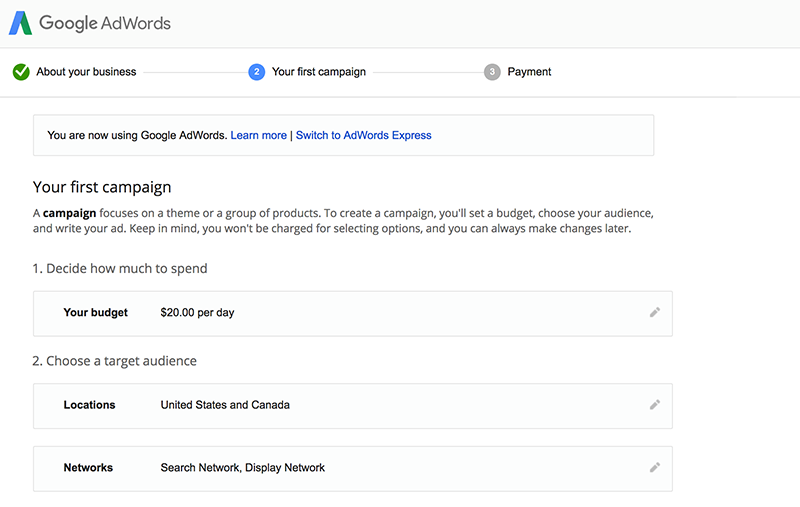Select the United States and Canada text

pos(225,405)
